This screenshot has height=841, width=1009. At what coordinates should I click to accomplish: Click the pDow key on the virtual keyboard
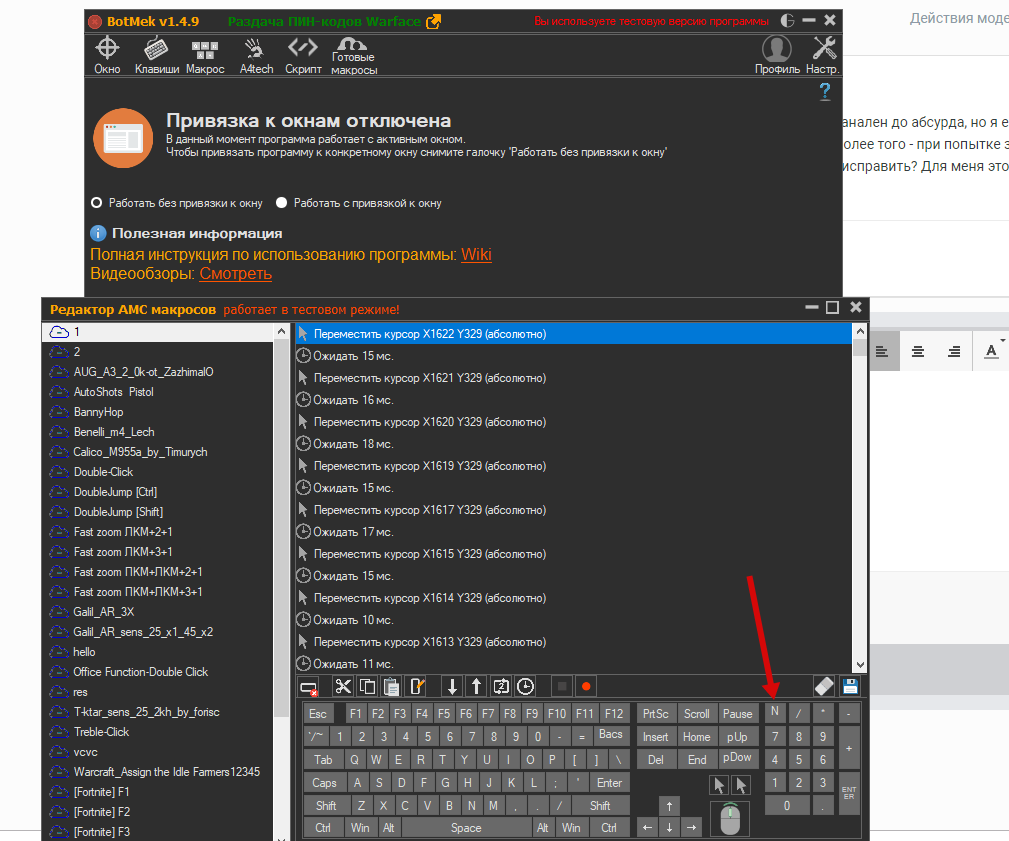point(737,758)
